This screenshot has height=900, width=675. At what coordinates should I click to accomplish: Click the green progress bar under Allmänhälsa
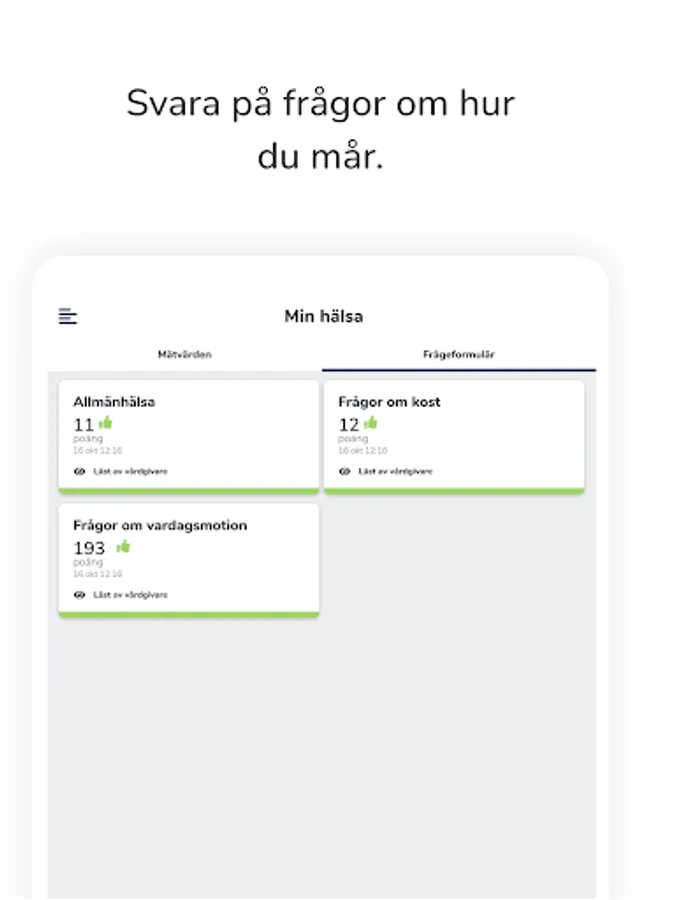(x=188, y=490)
